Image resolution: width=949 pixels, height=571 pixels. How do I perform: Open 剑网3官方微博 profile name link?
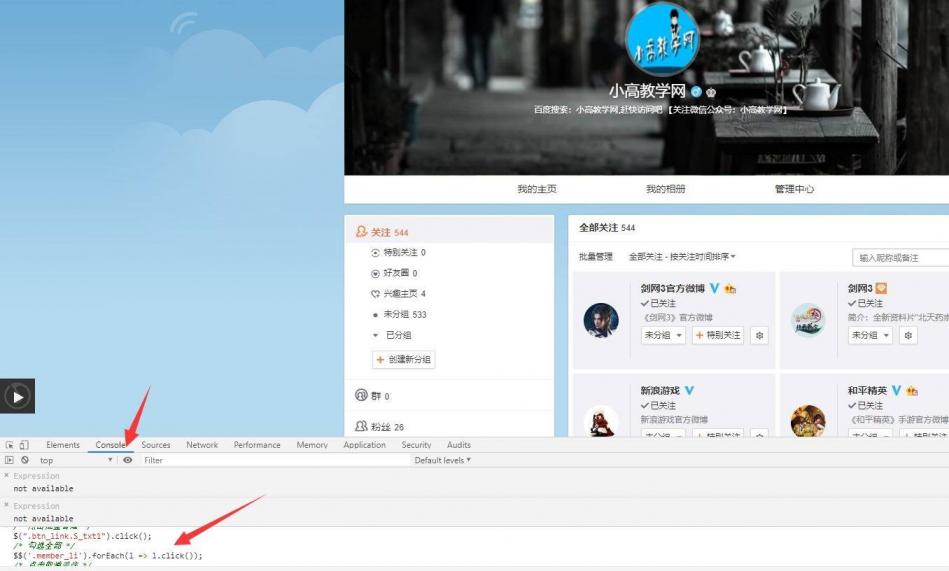tap(673, 288)
